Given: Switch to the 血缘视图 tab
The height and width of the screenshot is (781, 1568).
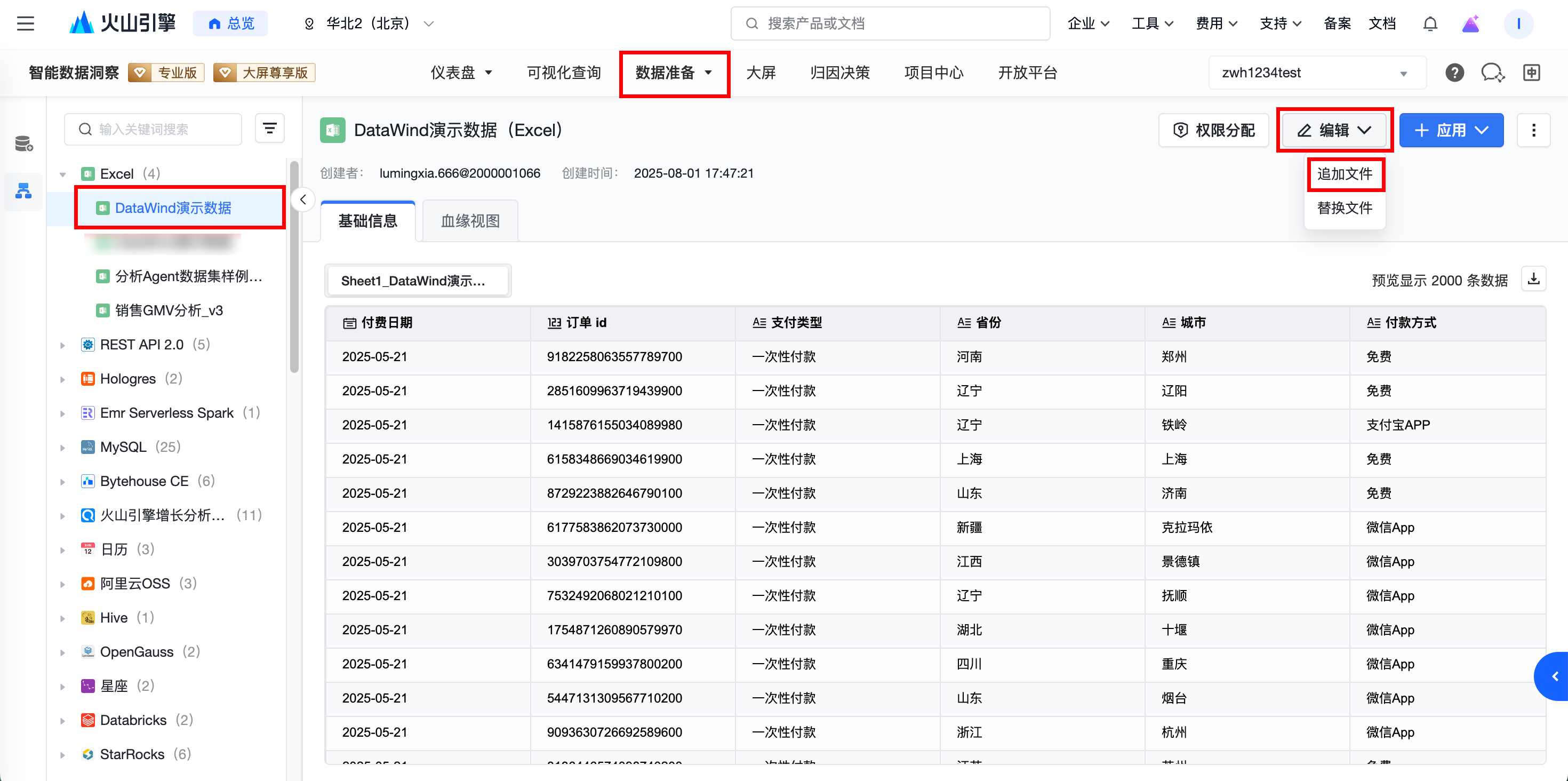Looking at the screenshot, I should (470, 221).
